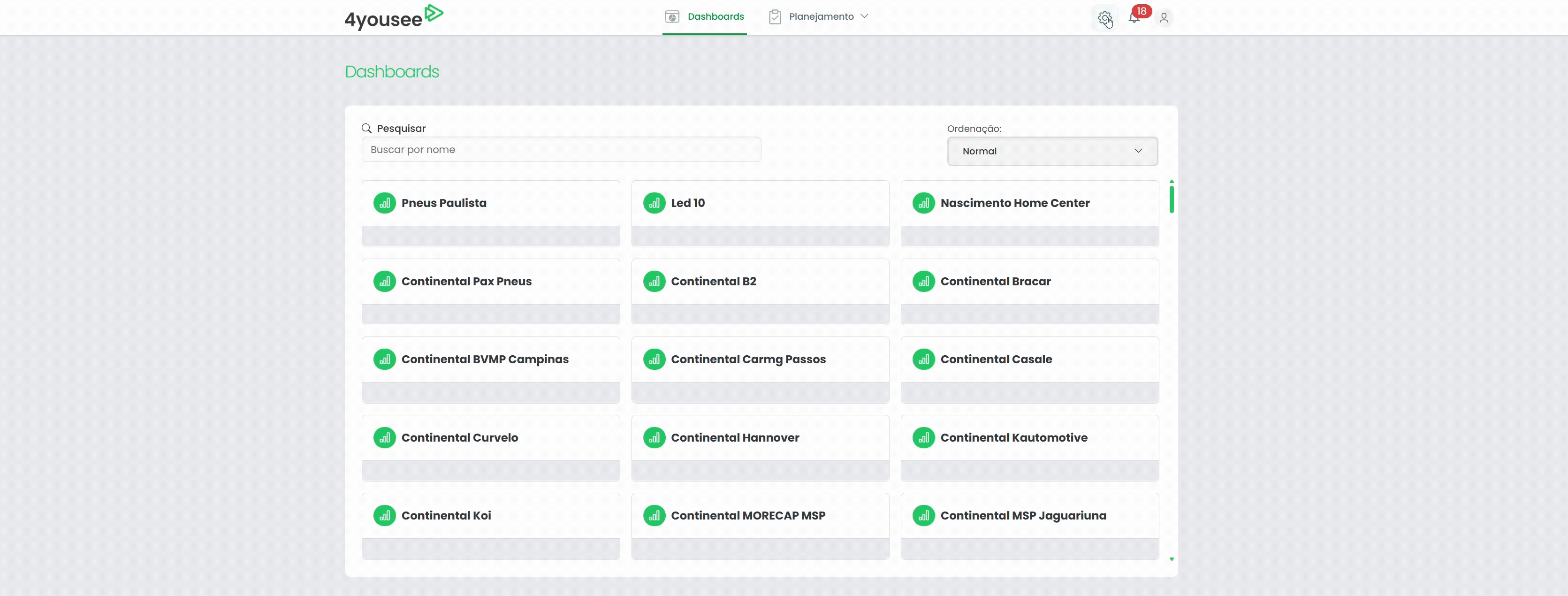This screenshot has width=1568, height=596.
Task: Click Led 10 dashboard chart icon
Action: (x=654, y=203)
